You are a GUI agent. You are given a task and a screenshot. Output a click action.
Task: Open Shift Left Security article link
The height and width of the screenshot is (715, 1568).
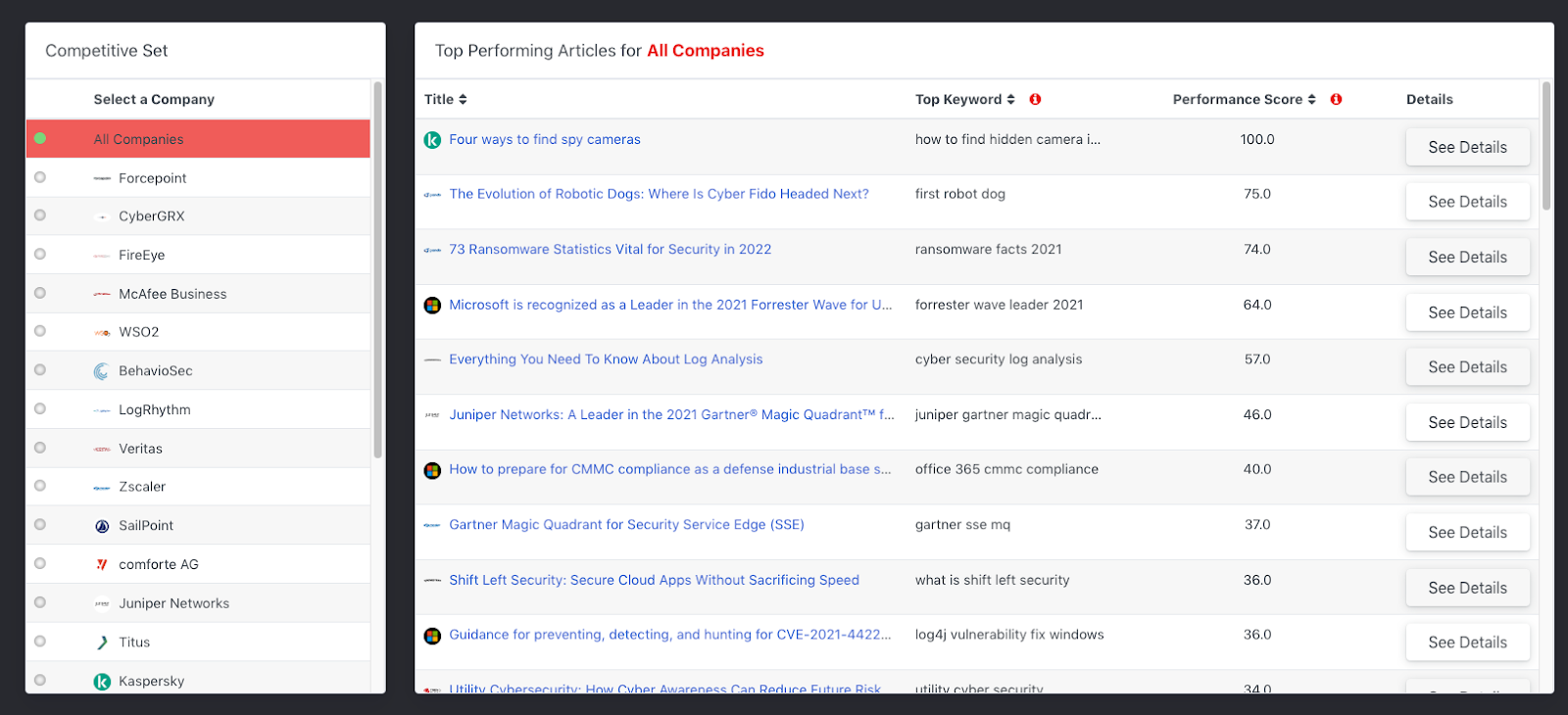[654, 581]
